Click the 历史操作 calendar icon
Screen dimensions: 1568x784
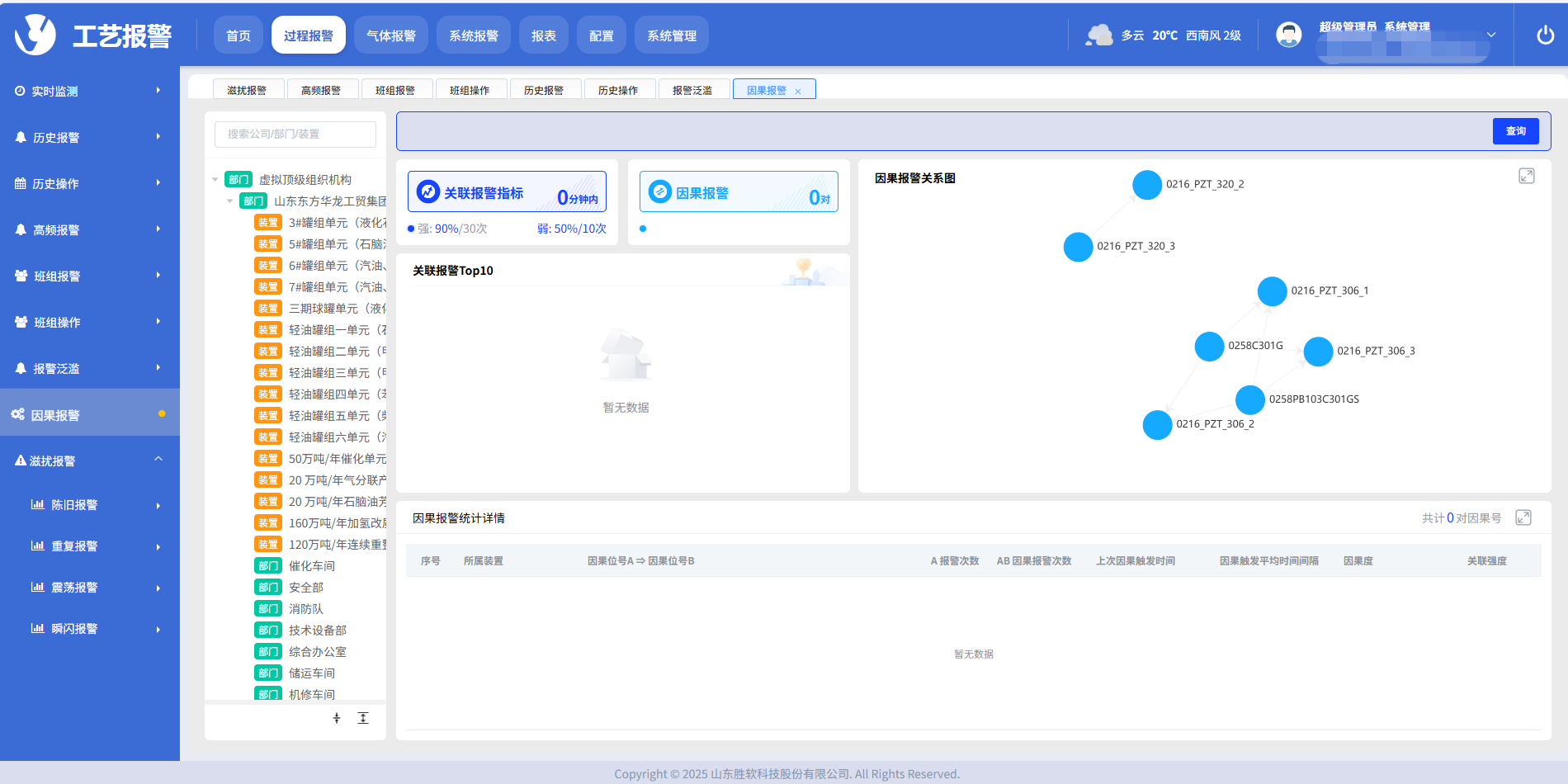[20, 183]
